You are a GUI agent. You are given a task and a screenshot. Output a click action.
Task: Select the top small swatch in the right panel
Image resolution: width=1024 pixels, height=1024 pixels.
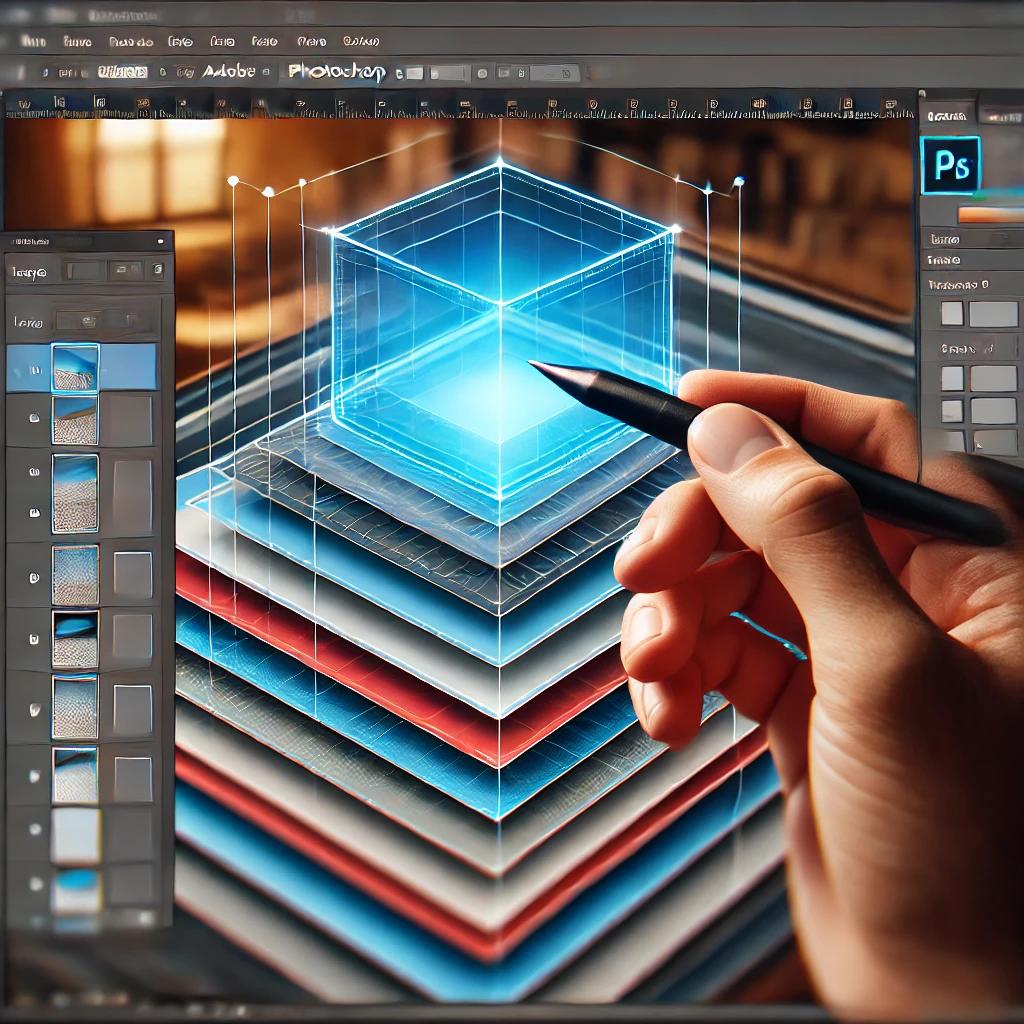[952, 313]
